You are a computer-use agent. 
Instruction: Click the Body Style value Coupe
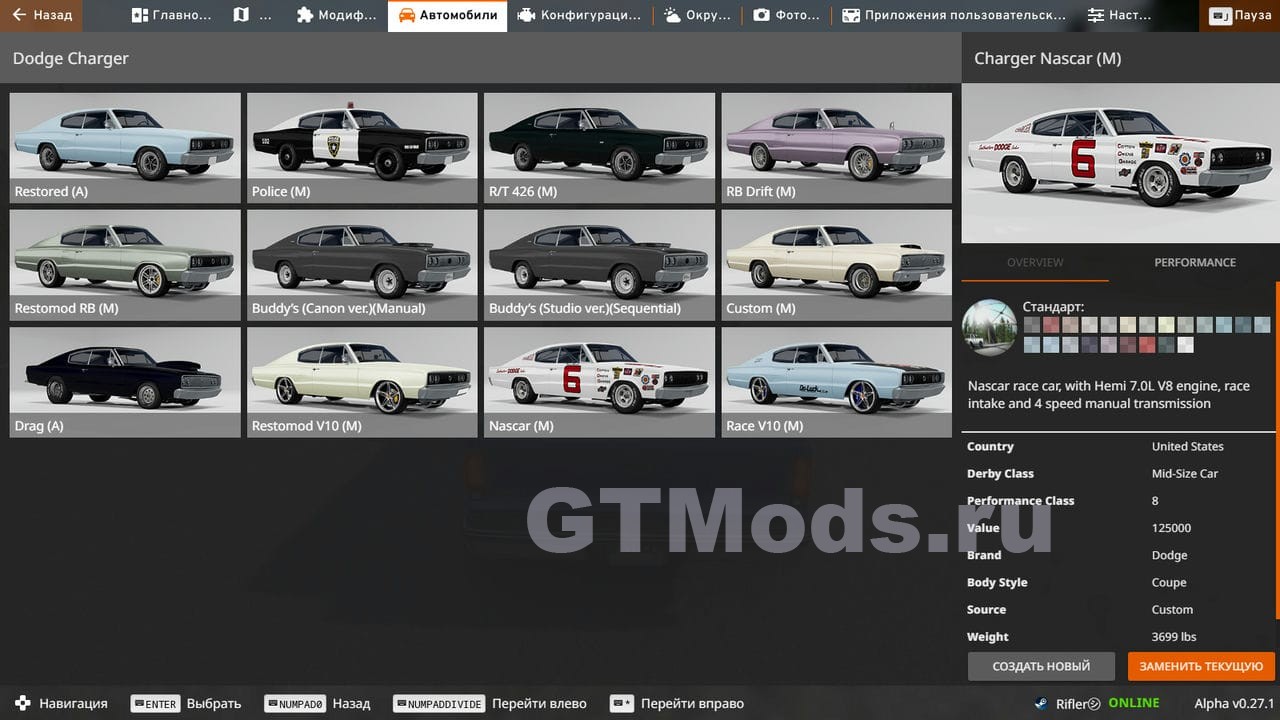(1169, 582)
